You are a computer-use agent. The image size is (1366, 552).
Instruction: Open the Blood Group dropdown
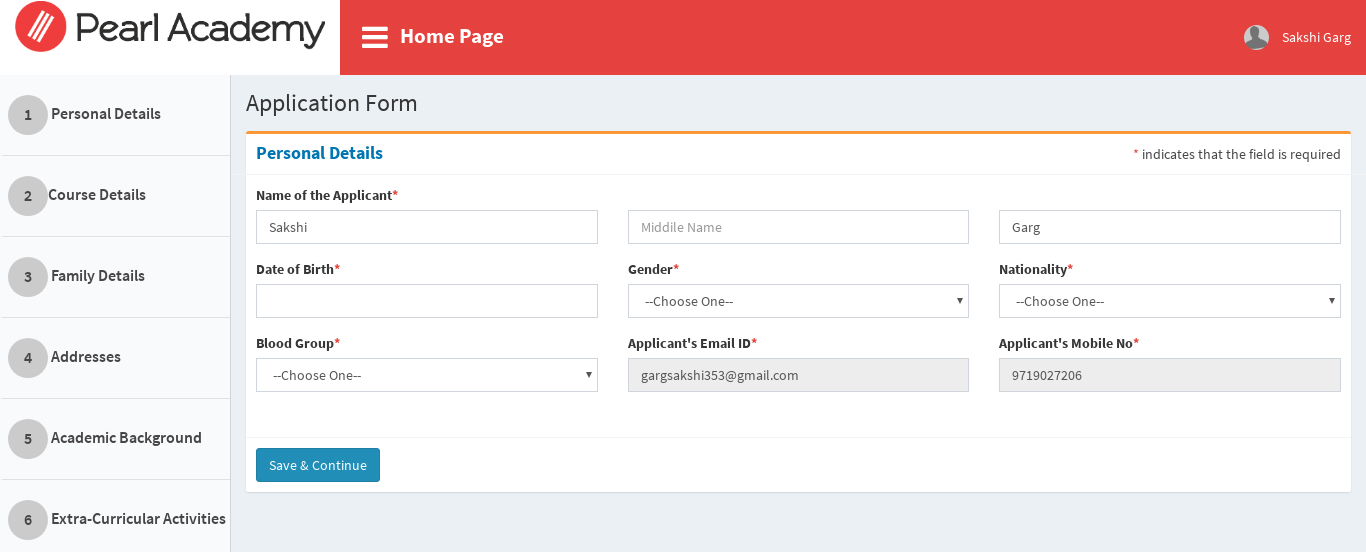click(x=426, y=375)
